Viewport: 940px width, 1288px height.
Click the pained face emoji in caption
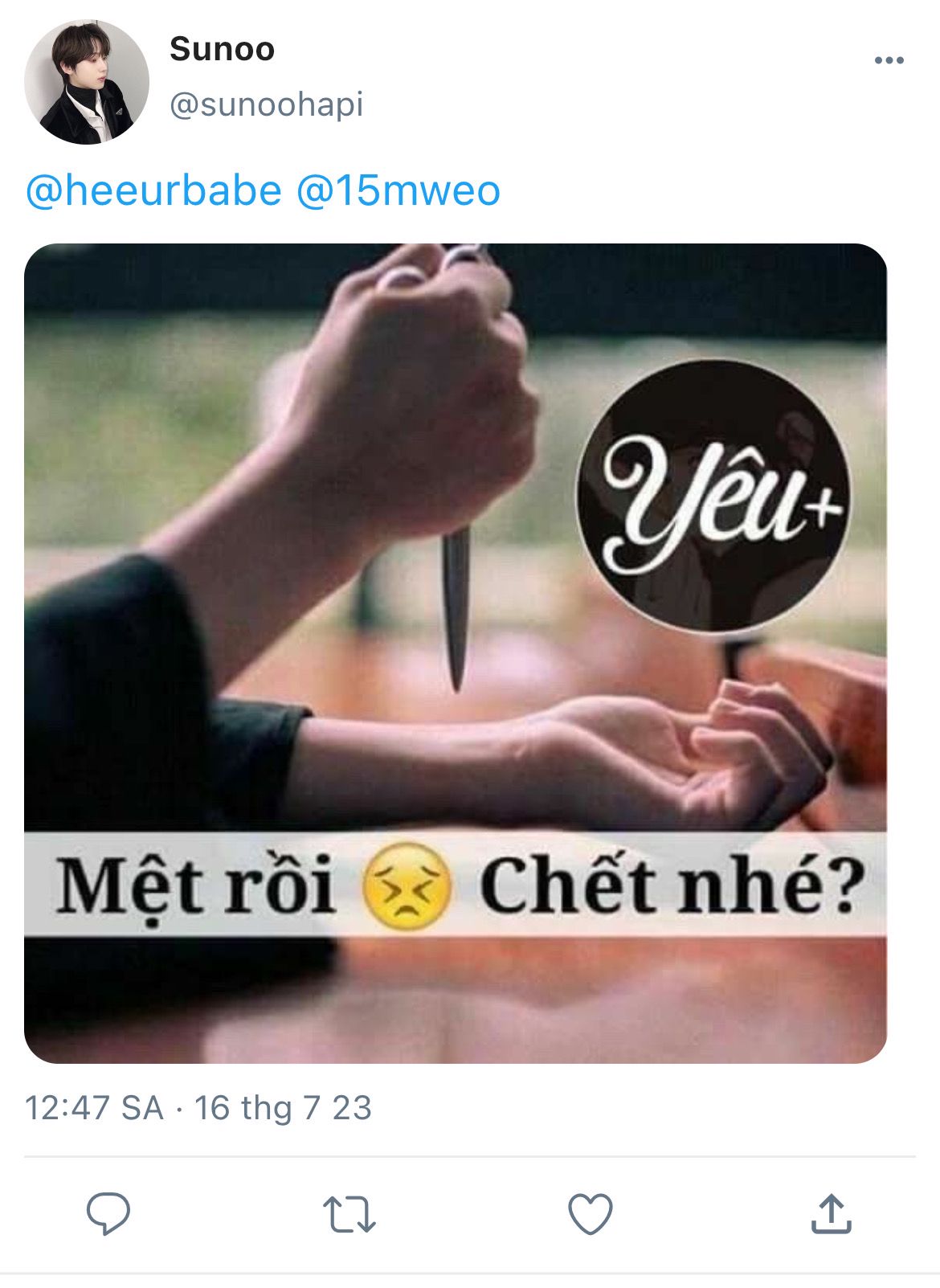[406, 886]
